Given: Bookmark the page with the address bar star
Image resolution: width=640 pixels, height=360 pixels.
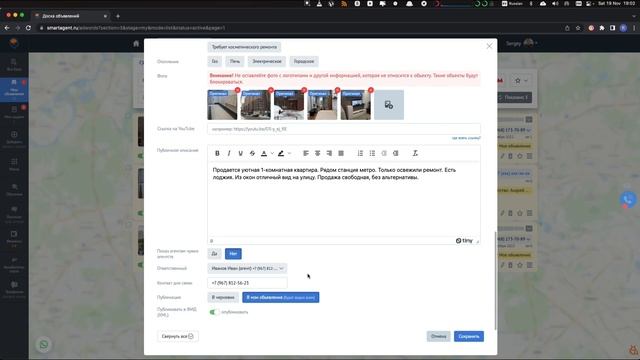Looking at the screenshot, I should pyautogui.click(x=578, y=28).
